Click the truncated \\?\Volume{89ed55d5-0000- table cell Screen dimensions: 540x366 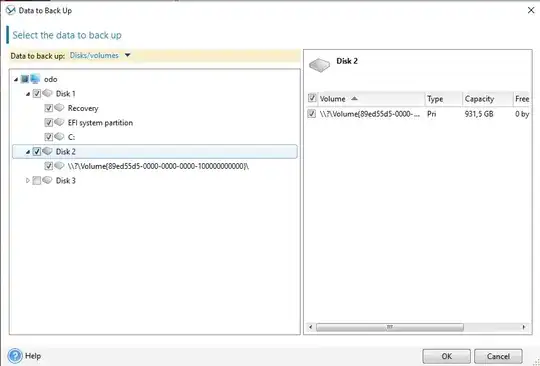pyautogui.click(x=370, y=114)
